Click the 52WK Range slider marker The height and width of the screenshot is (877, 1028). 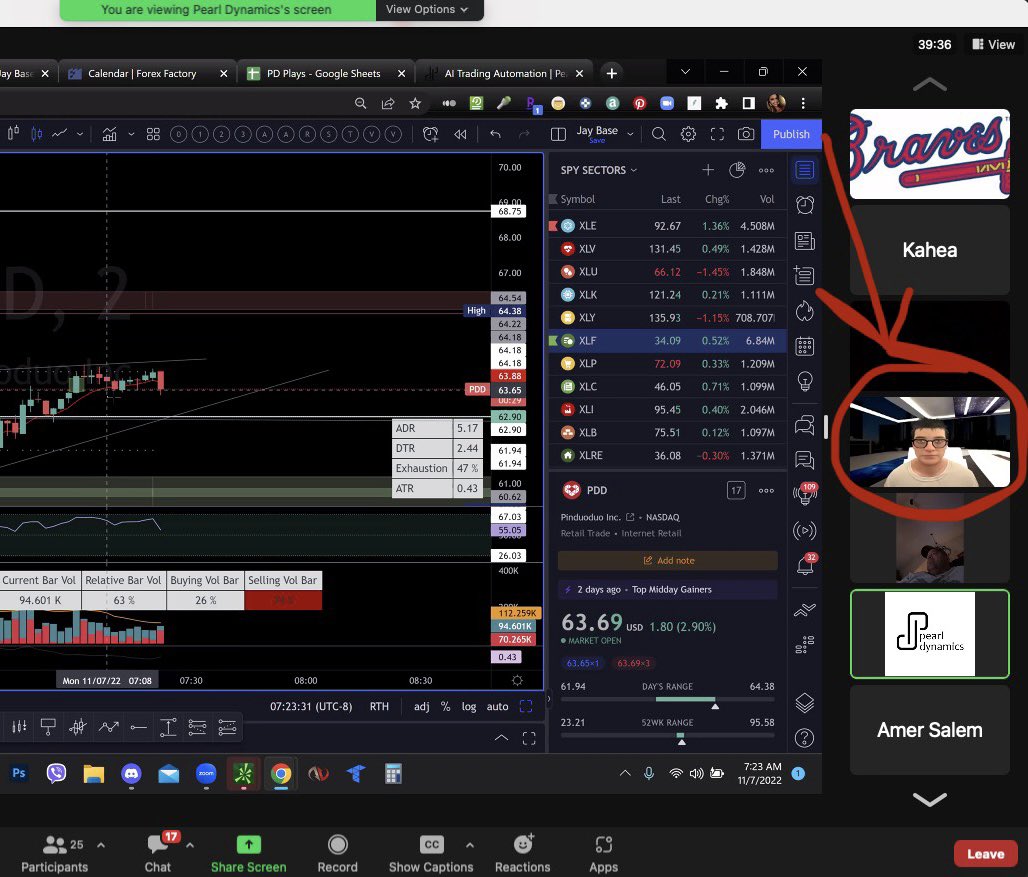(681, 741)
